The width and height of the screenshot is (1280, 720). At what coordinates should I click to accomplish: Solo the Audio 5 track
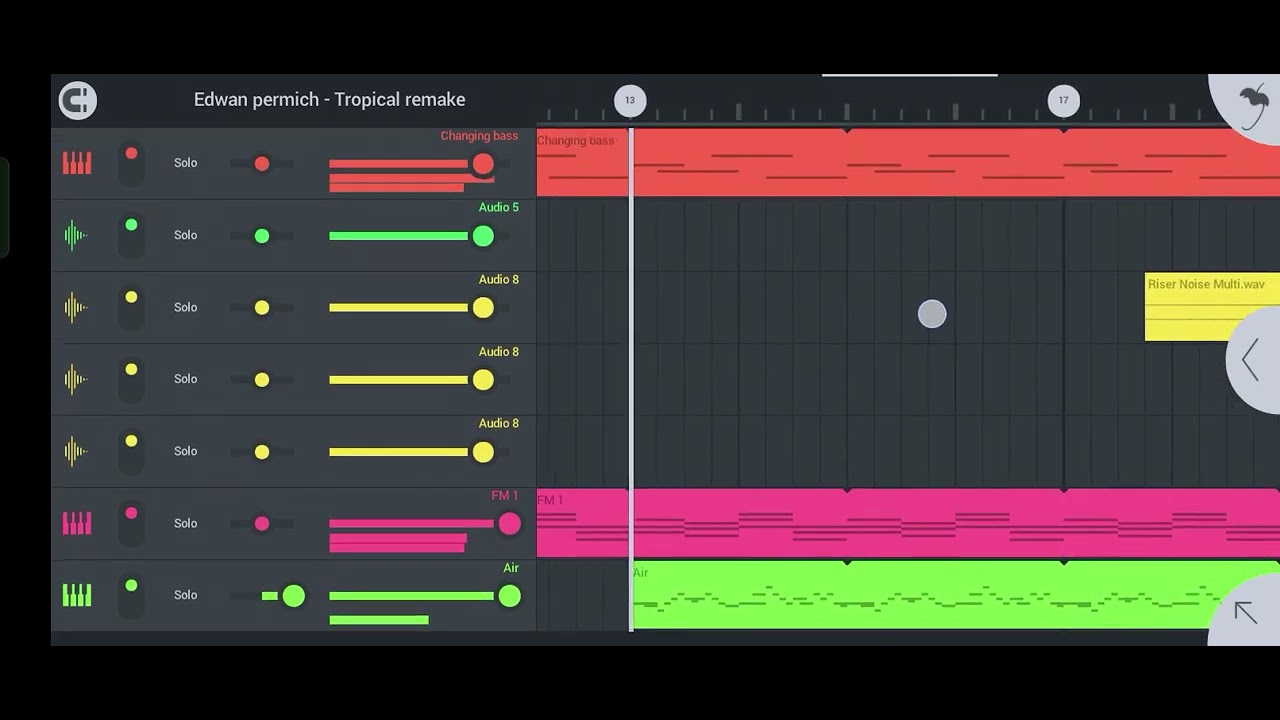coord(186,235)
